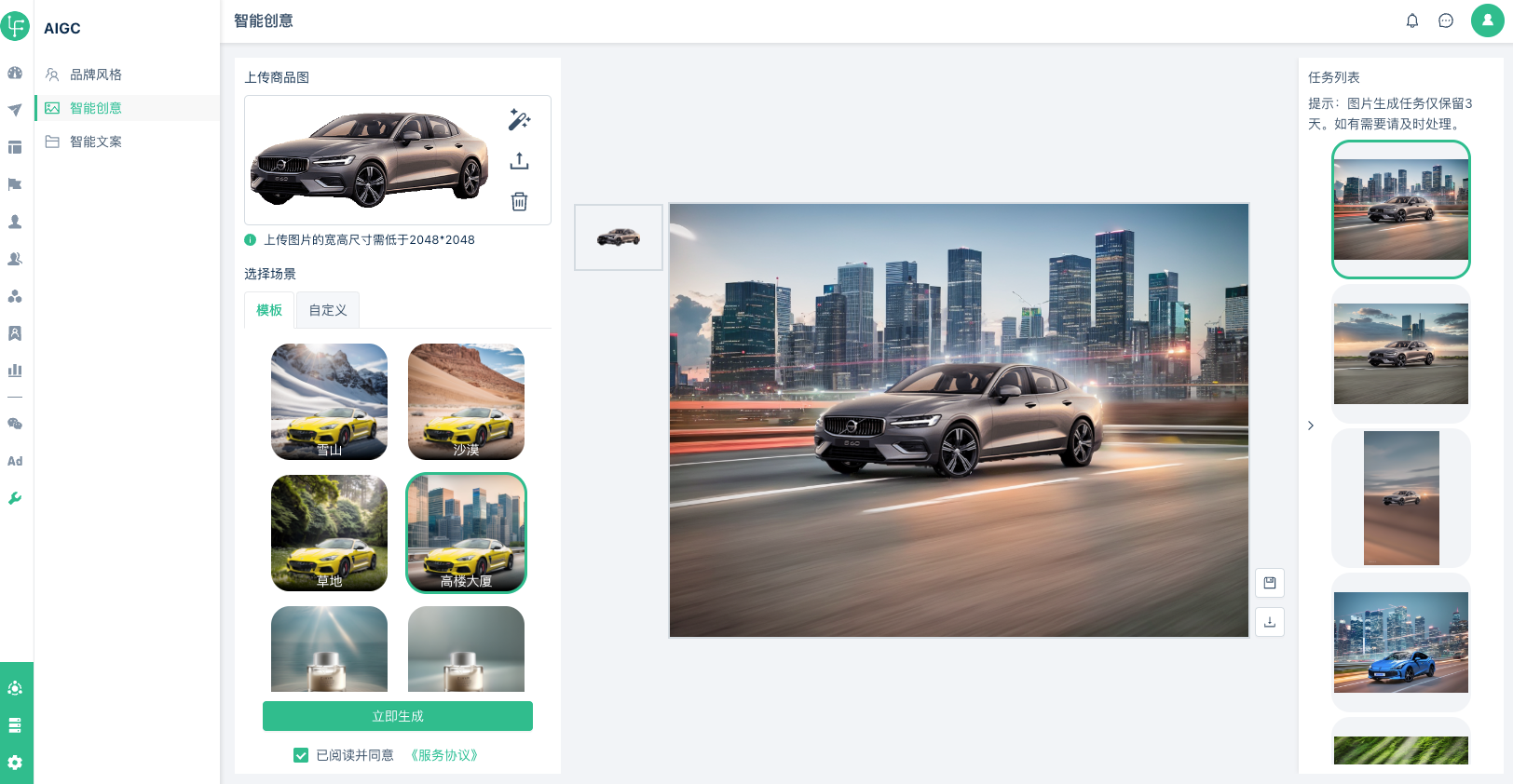Click the magic wand enhance icon
This screenshot has height=784, width=1513.
(519, 120)
